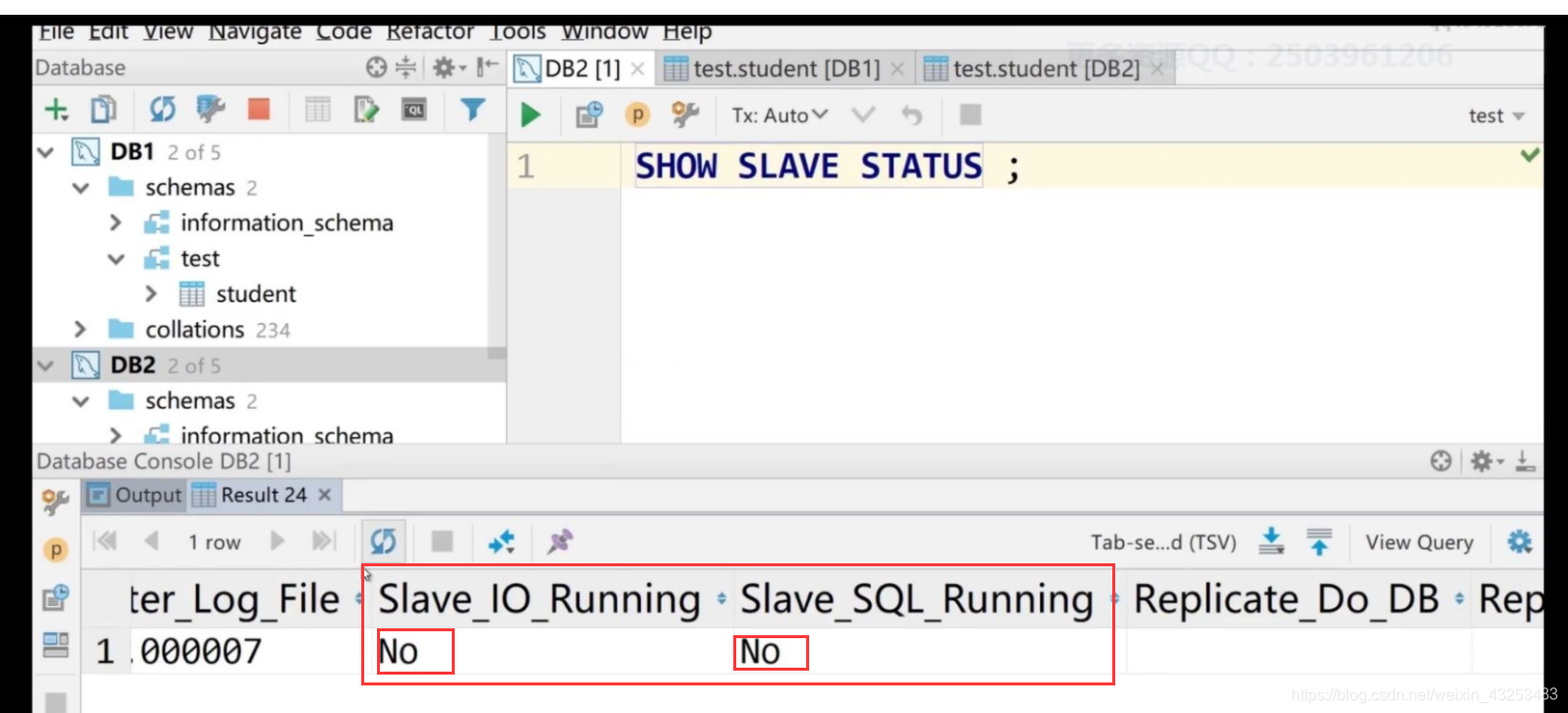This screenshot has height=713, width=1568.
Task: Open the Refactor menu
Action: point(430,32)
